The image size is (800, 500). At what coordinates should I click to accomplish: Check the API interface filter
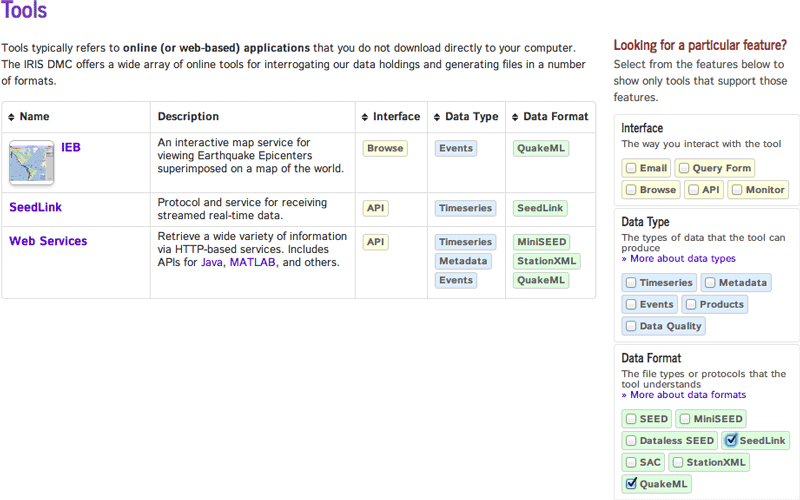tap(693, 190)
